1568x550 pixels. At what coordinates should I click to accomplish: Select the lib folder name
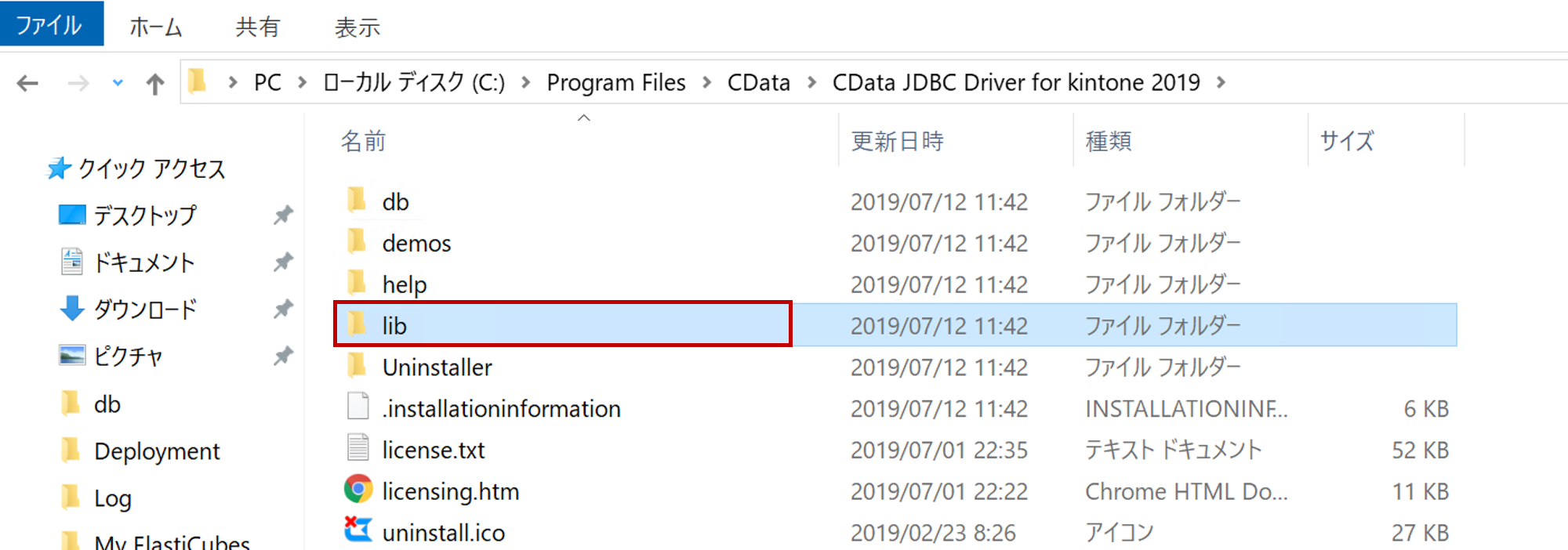(x=394, y=326)
